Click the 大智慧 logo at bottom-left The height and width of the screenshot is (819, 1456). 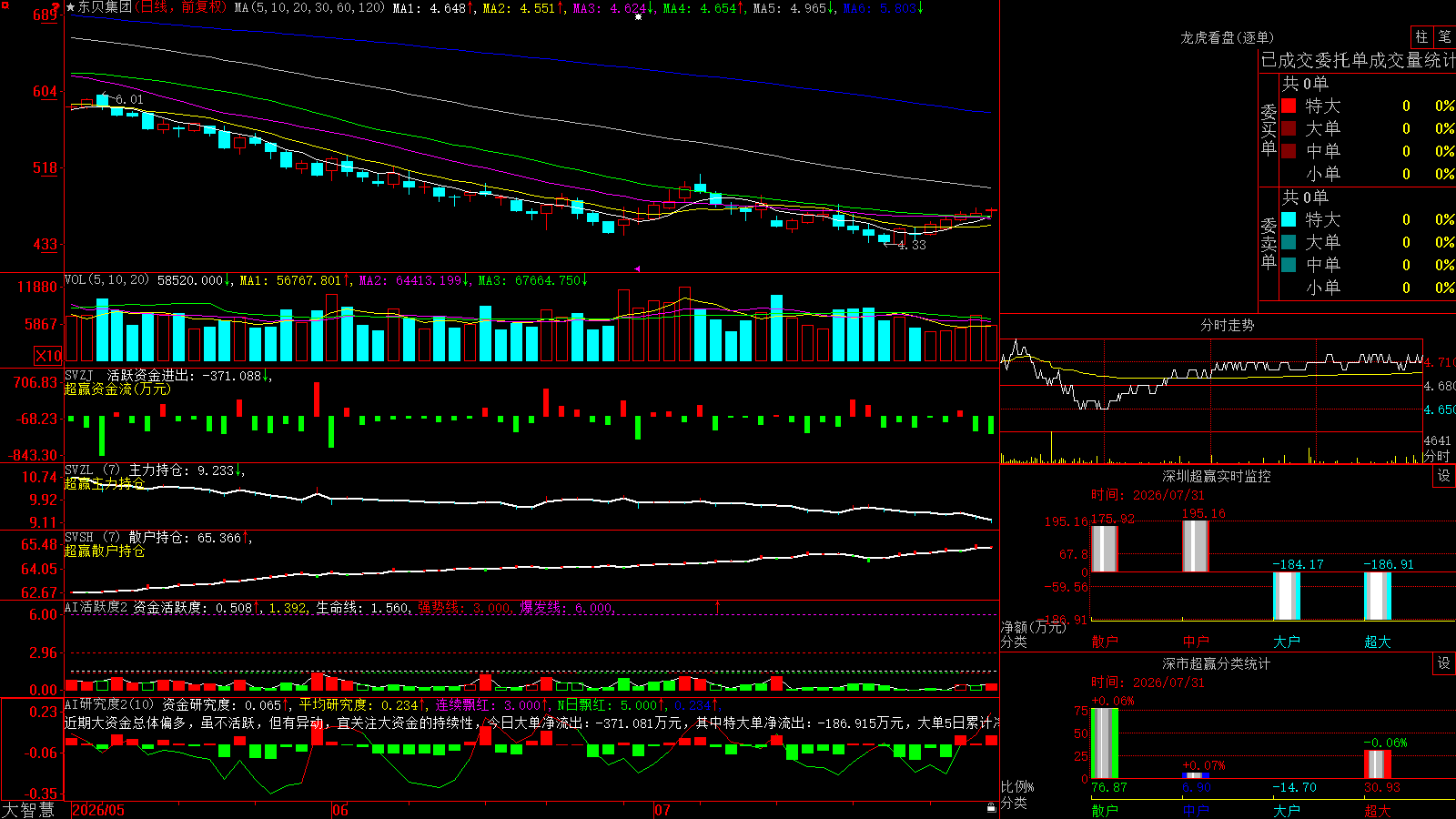click(x=28, y=809)
